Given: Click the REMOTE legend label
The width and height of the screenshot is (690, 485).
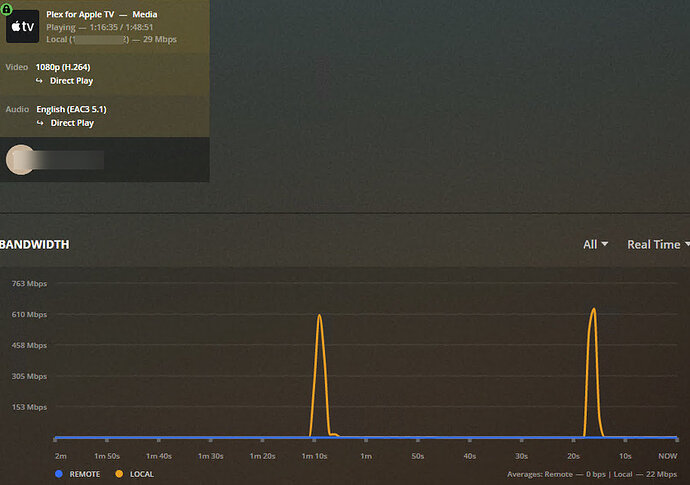Looking at the screenshot, I should coord(84,474).
